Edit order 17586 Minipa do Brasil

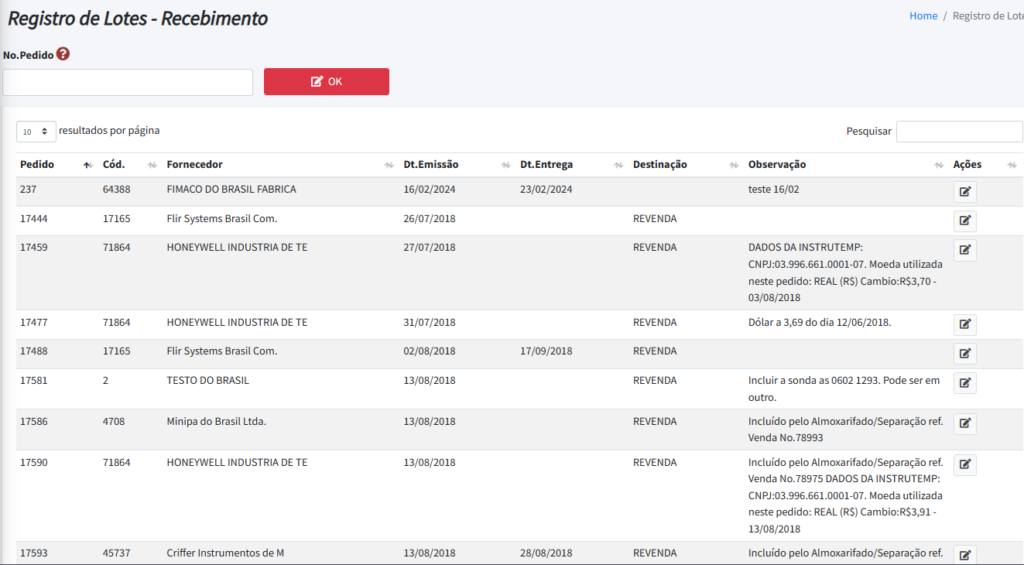coord(965,424)
